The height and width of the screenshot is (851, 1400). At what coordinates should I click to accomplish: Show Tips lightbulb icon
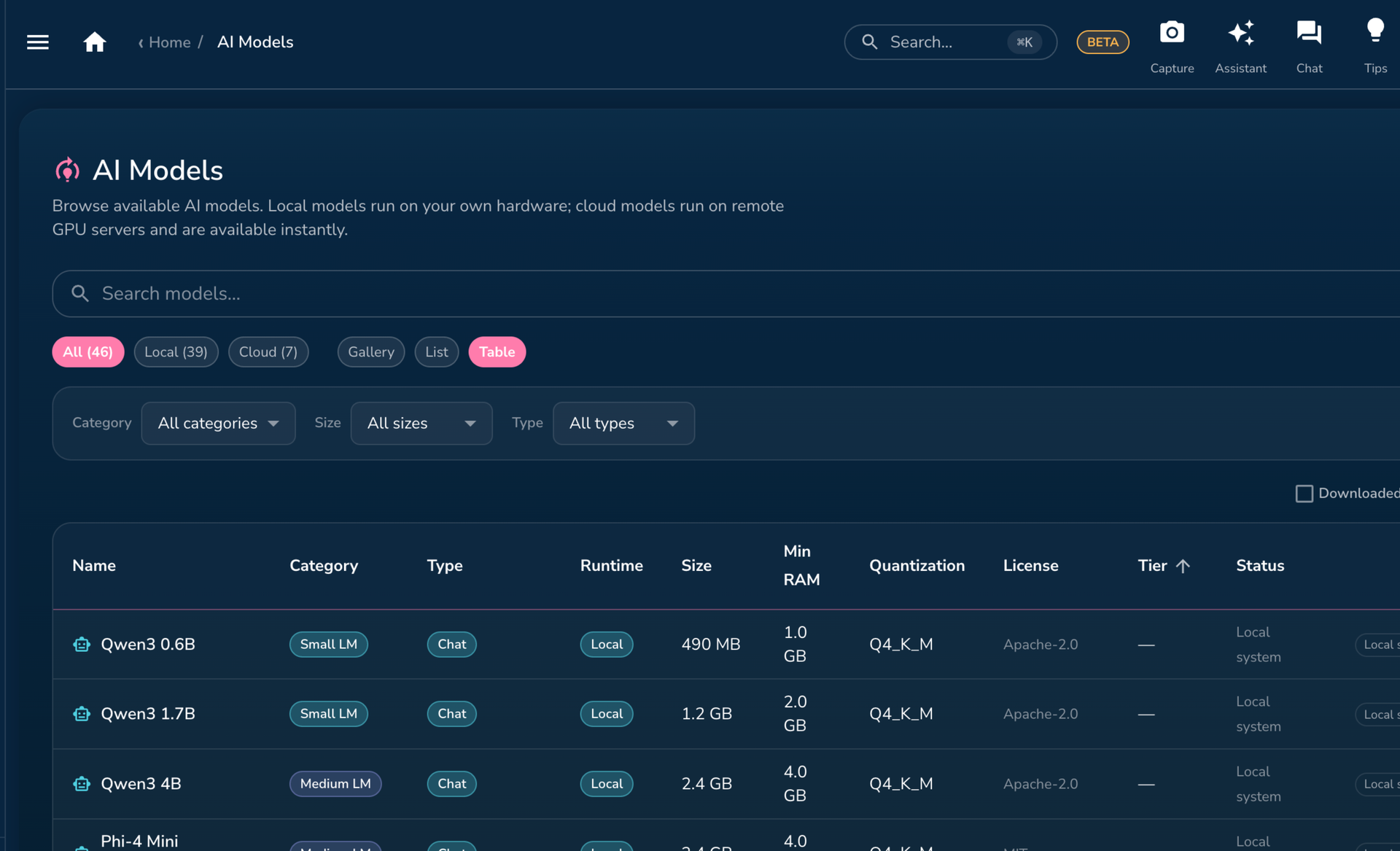(x=1375, y=31)
